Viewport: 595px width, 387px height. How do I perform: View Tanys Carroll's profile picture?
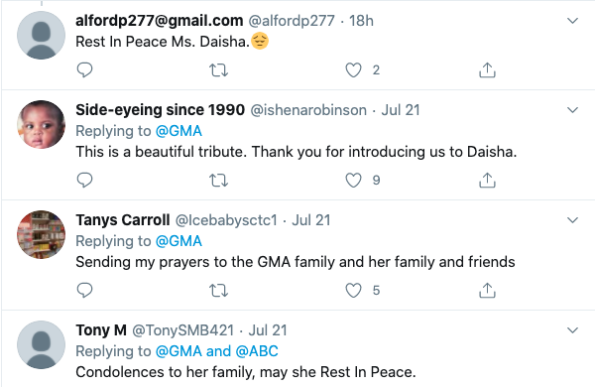click(41, 234)
